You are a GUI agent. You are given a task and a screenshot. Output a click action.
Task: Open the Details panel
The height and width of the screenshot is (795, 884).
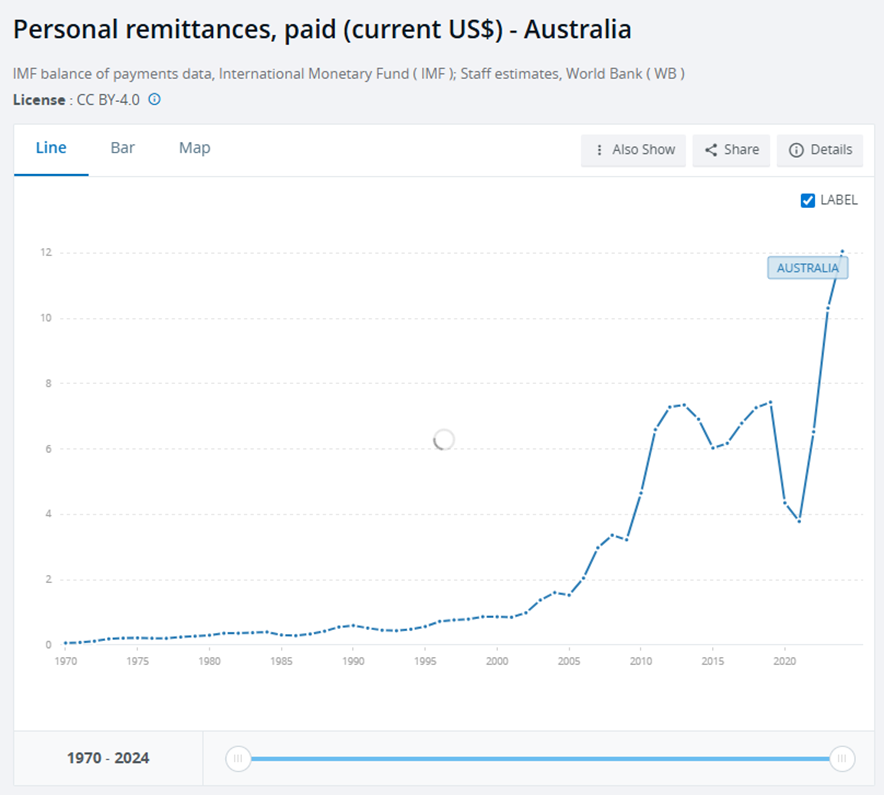pos(820,150)
